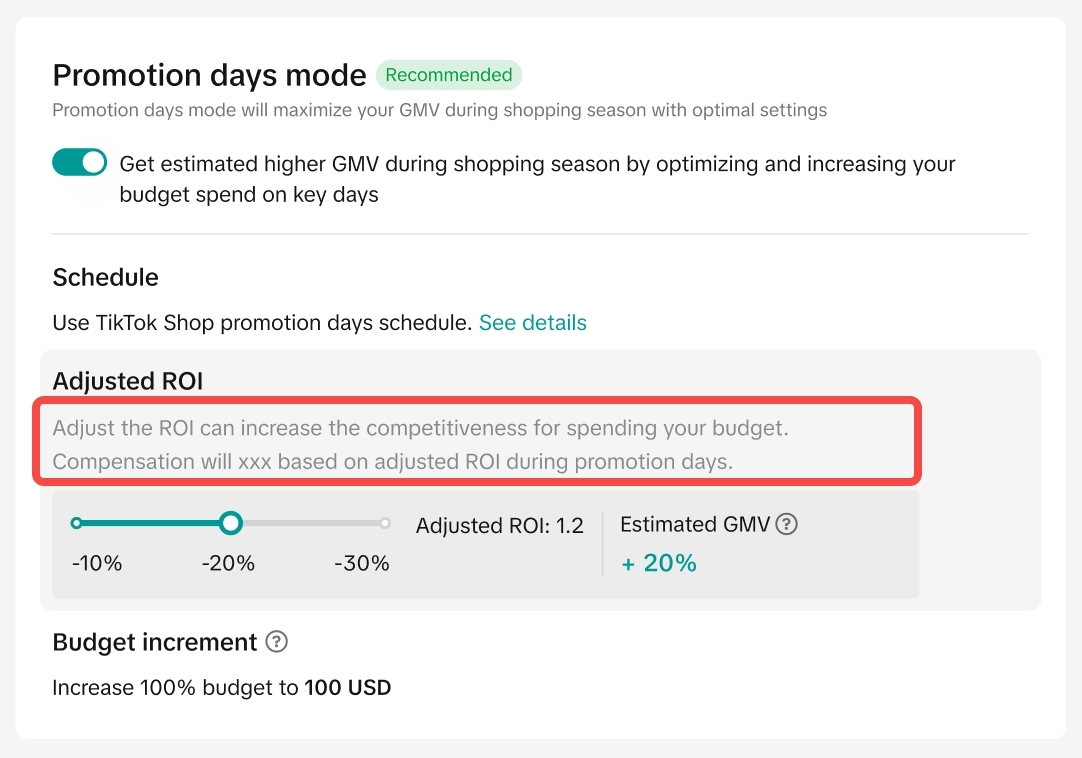1082x758 pixels.
Task: Click the Estimated GMV help icon
Action: tap(787, 524)
